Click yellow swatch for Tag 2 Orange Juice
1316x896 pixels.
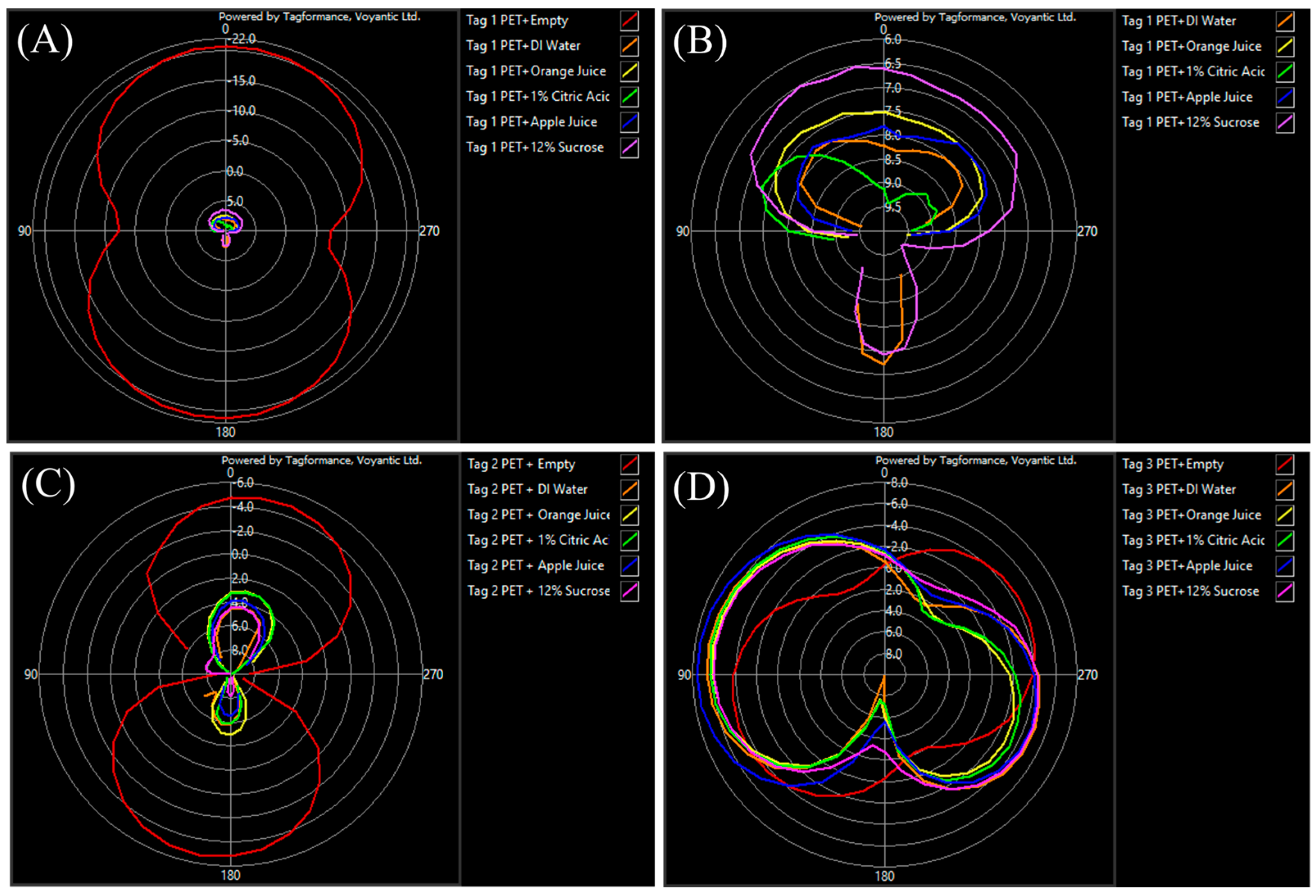[x=629, y=515]
